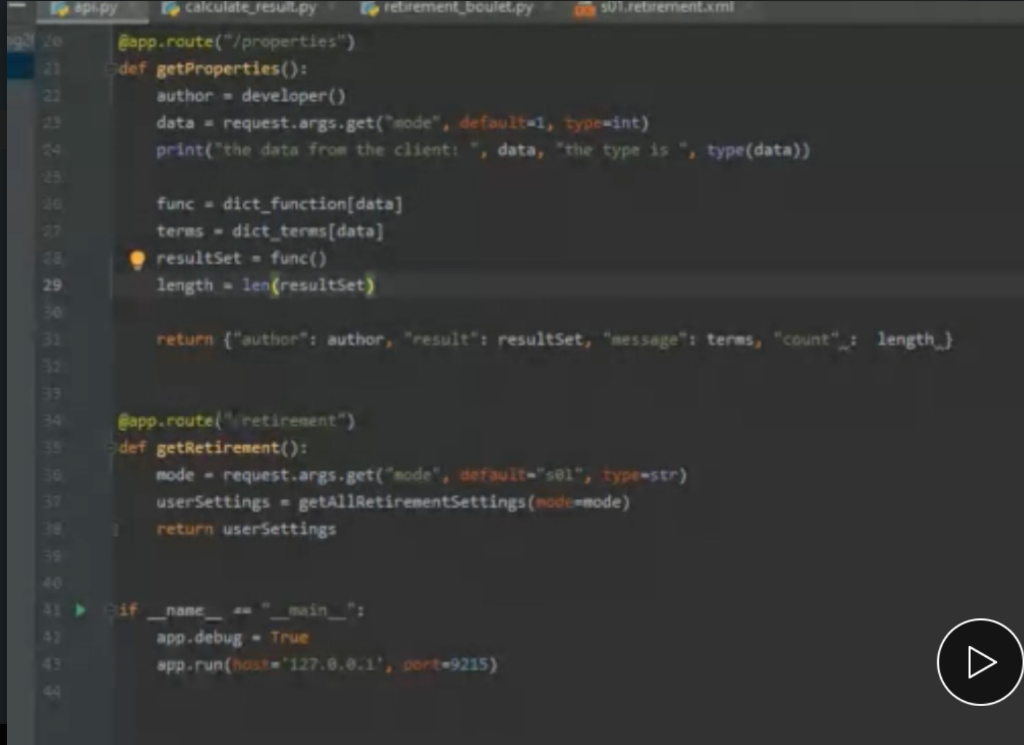Click the fold end marker beside return userSettings
Screen dimensions: 1024x745
pyautogui.click(x=116, y=530)
